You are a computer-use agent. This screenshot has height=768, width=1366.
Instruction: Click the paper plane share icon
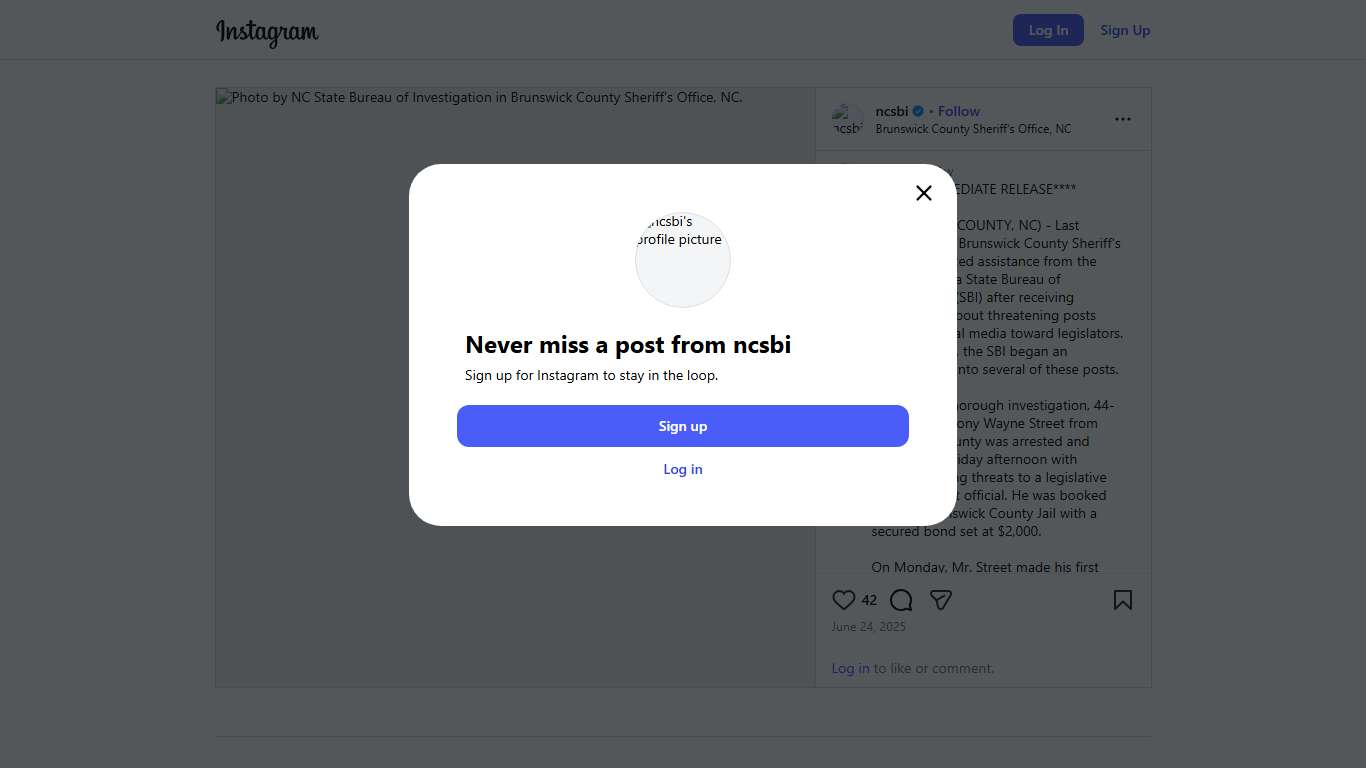coord(940,600)
